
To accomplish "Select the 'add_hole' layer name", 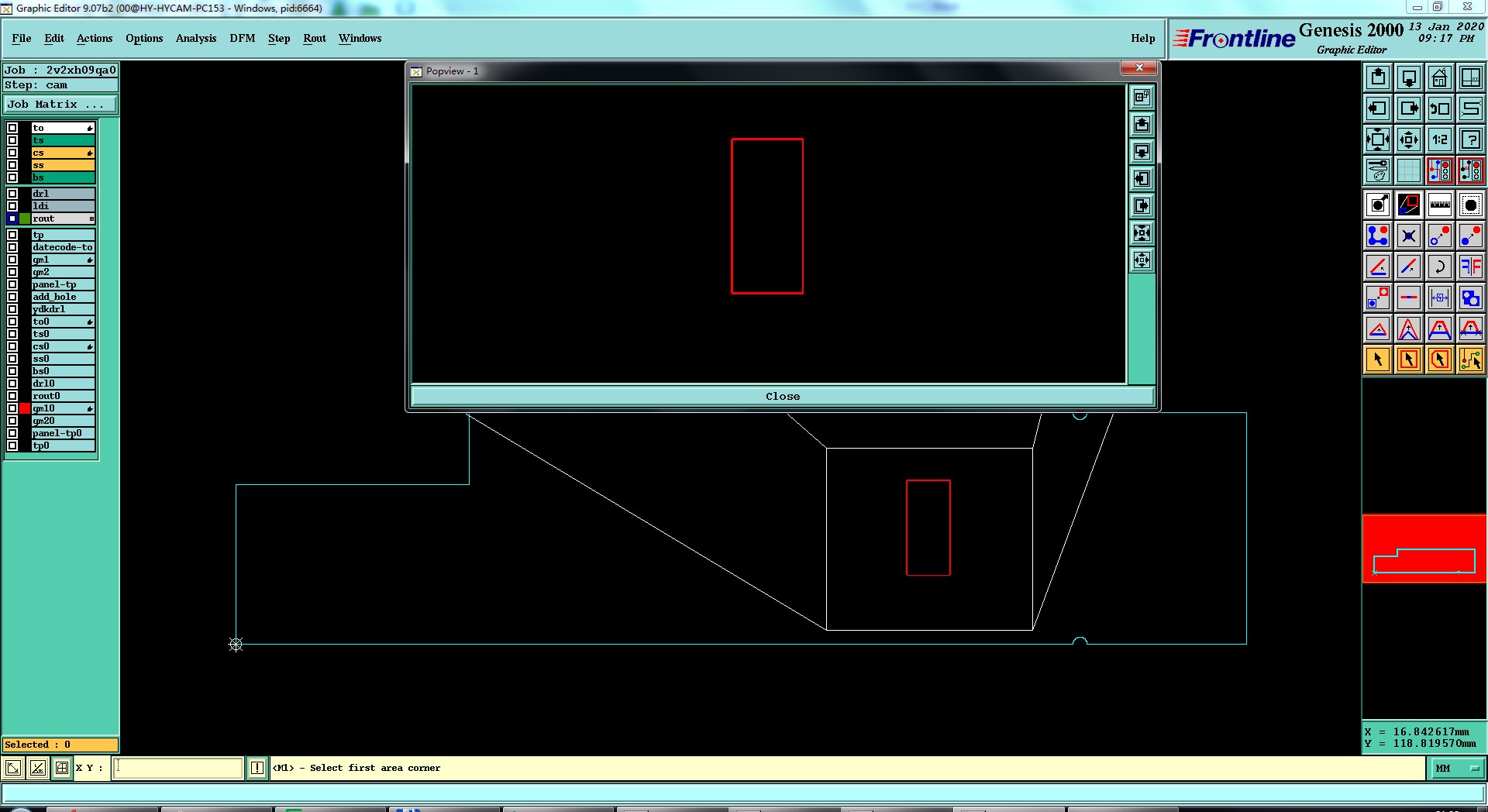I will coord(63,297).
